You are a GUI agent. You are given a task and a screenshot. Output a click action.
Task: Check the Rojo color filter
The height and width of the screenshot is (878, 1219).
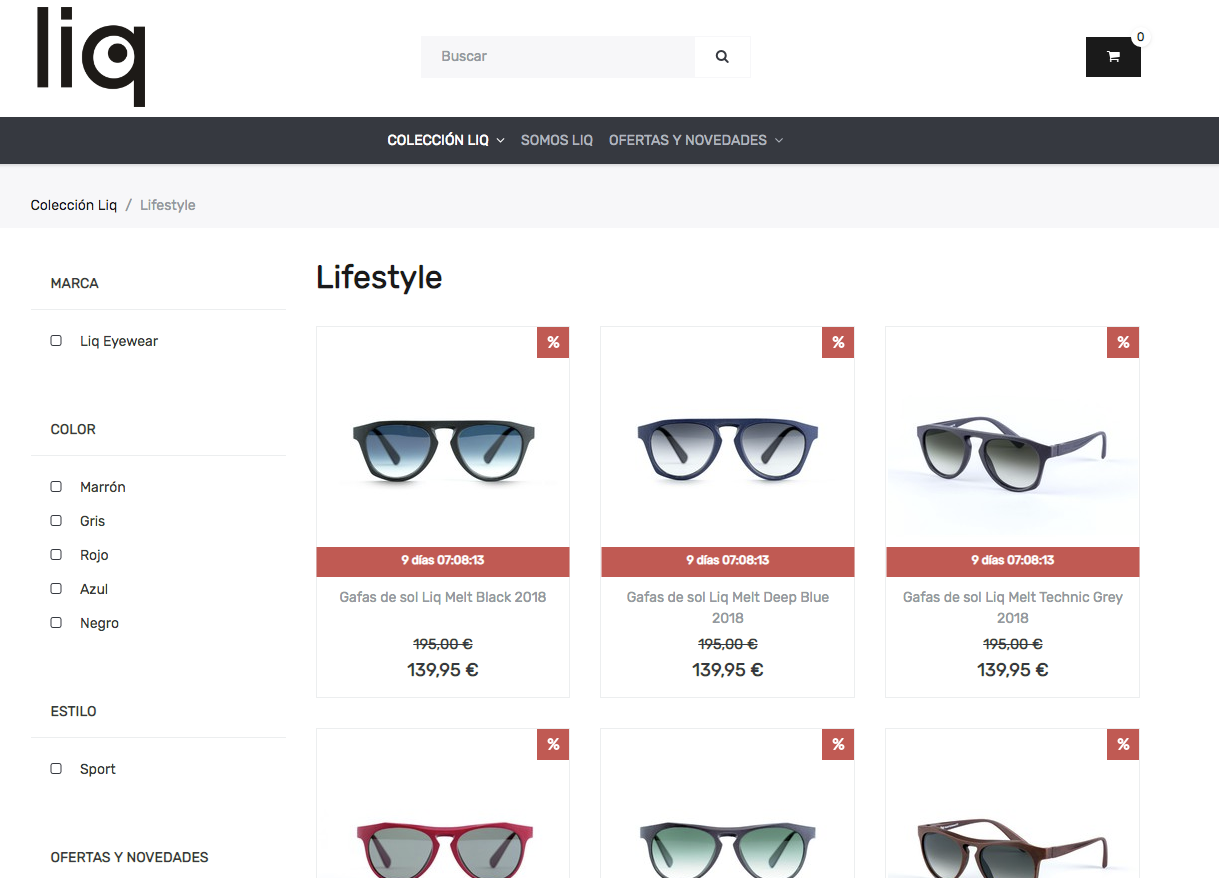coord(56,555)
